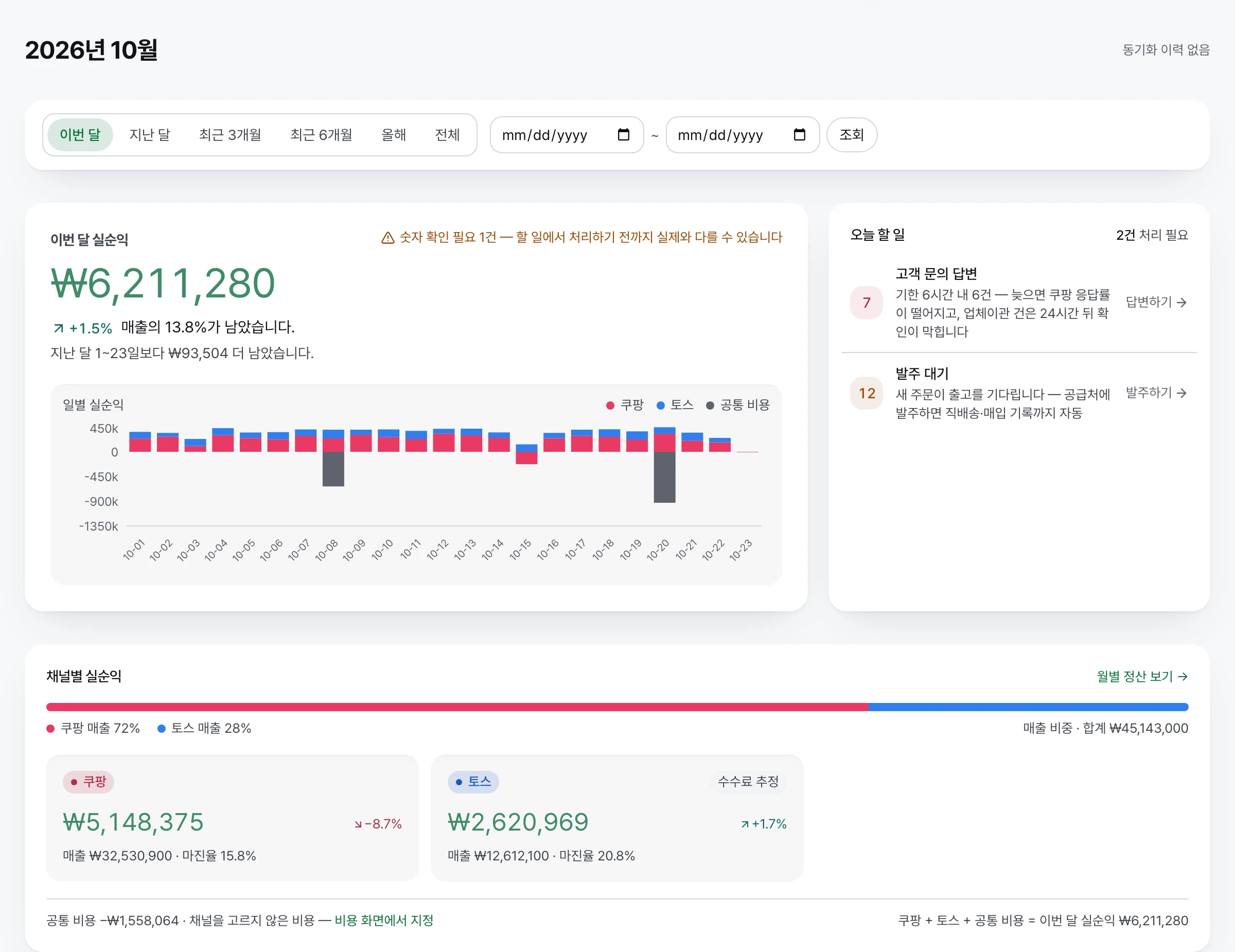Click the 수수료 추정 badge

(x=748, y=782)
